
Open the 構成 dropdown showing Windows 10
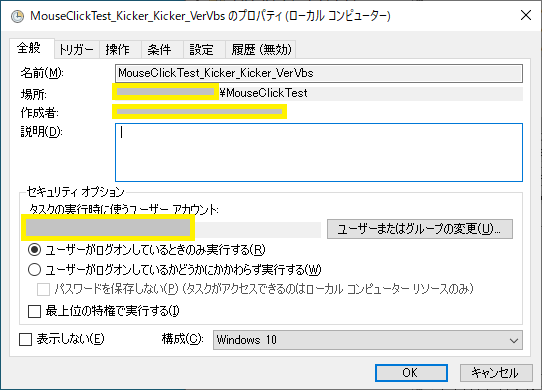tap(368, 340)
